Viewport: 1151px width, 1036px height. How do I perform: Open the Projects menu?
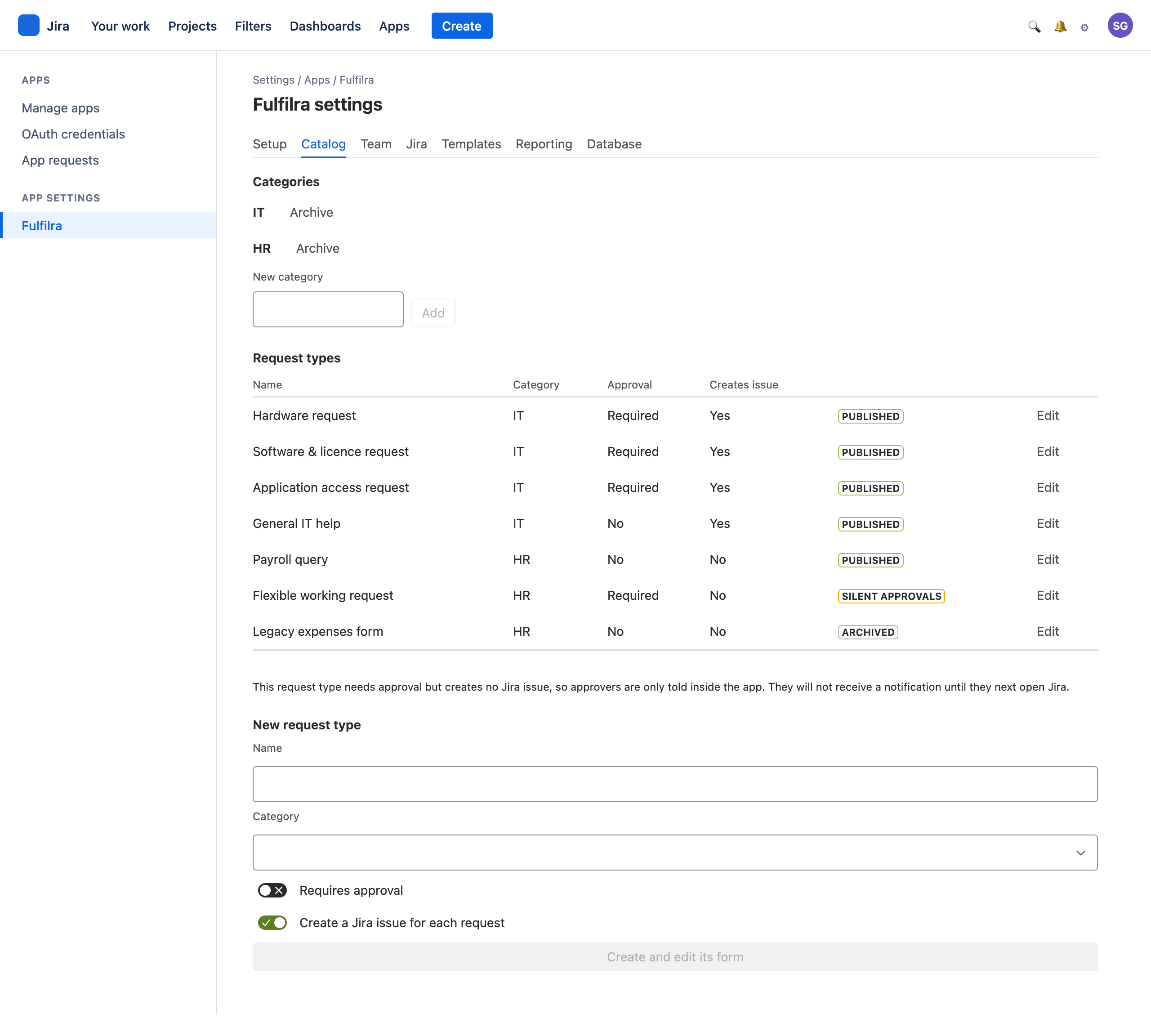[192, 26]
